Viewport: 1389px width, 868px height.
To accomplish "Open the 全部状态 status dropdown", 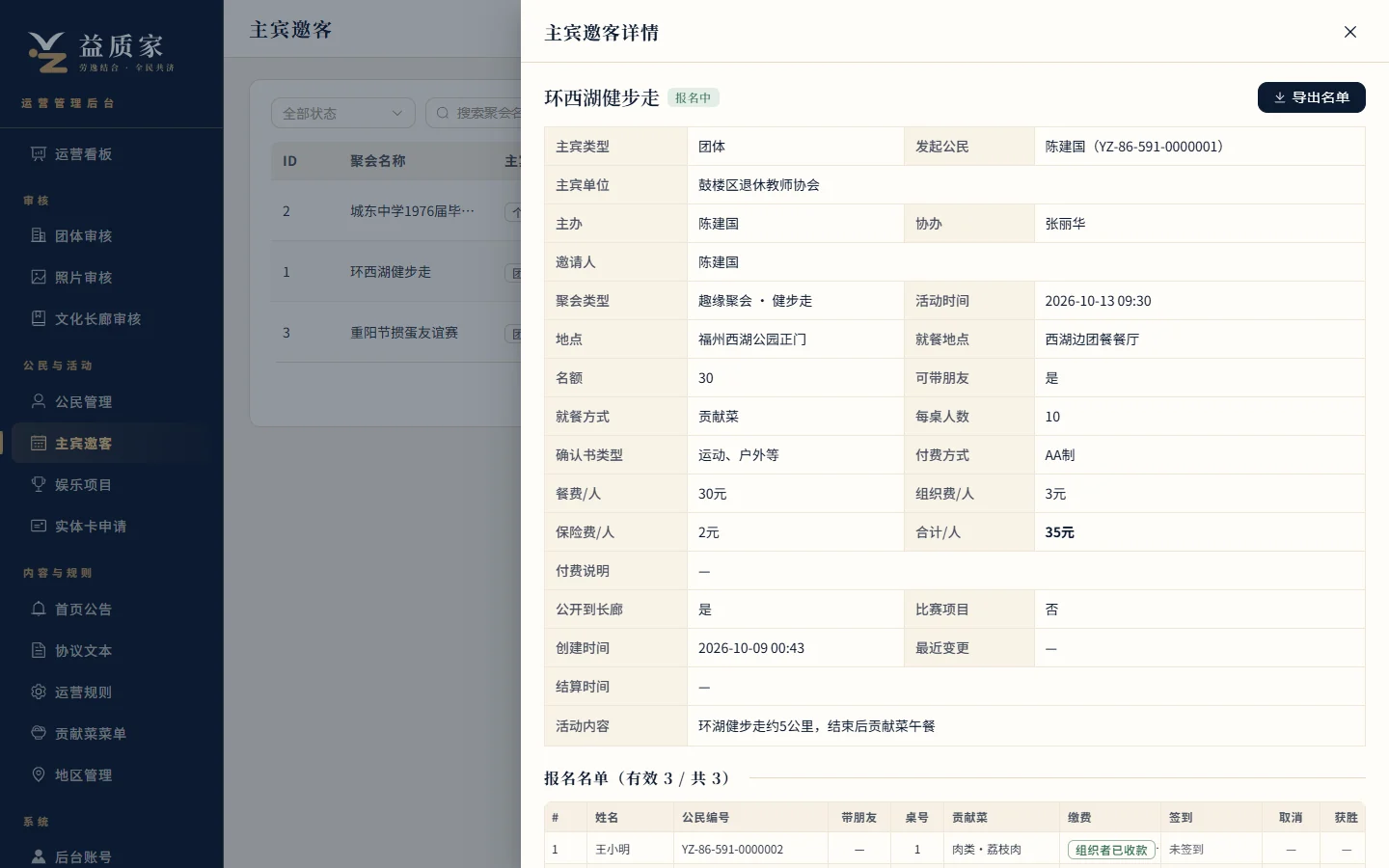I will pos(342,113).
